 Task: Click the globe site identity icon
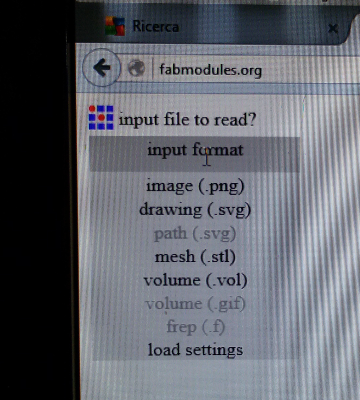click(x=136, y=69)
